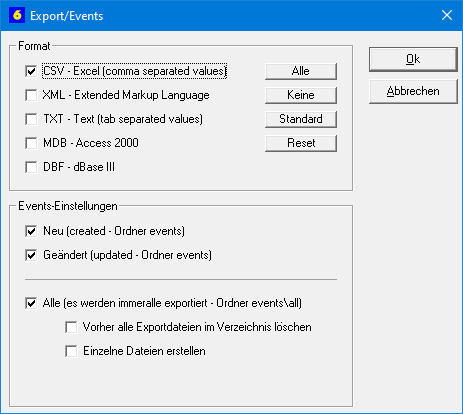Screen dimensions: 463x414
Task: Confirm the dialog with Ok
Action: 413,59
